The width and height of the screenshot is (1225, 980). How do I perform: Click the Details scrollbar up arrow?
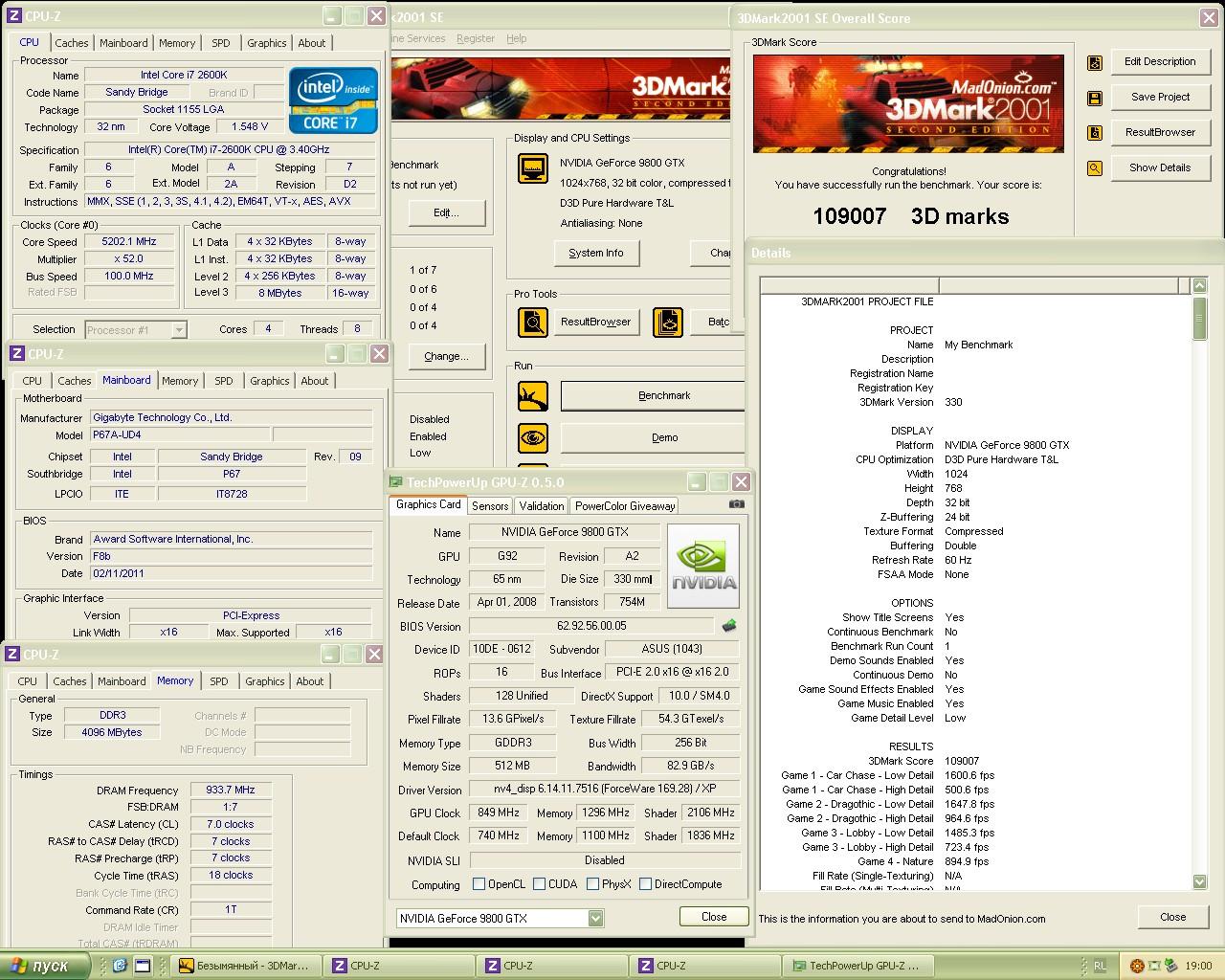[x=1200, y=285]
